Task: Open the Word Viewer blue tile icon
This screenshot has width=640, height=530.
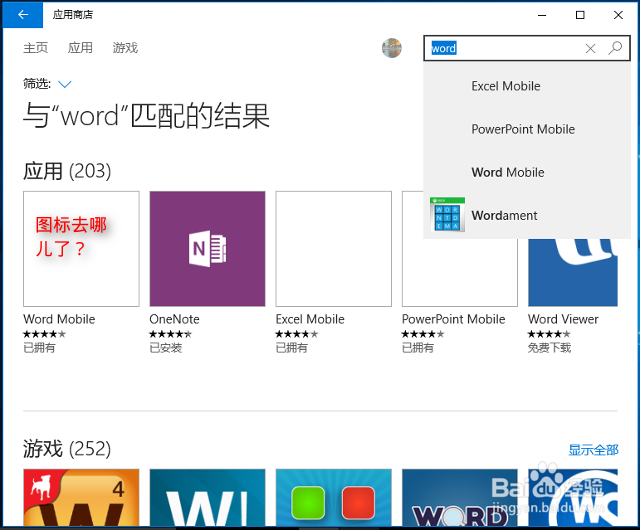Action: [573, 273]
